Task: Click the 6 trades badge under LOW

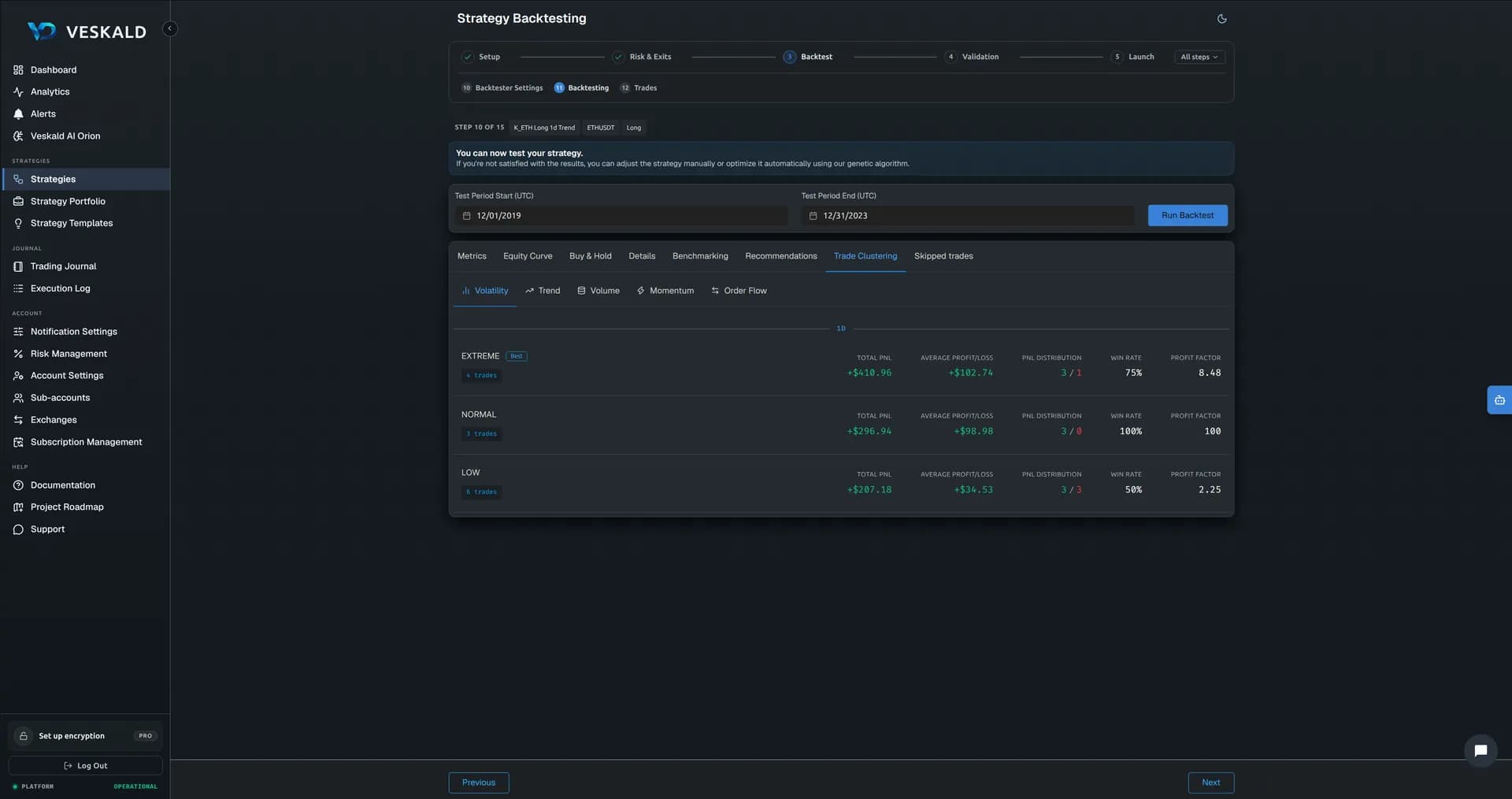Action: [481, 492]
